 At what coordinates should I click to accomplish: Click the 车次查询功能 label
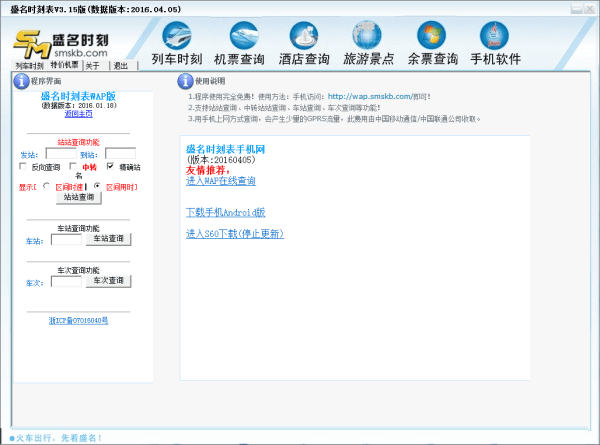(x=78, y=271)
